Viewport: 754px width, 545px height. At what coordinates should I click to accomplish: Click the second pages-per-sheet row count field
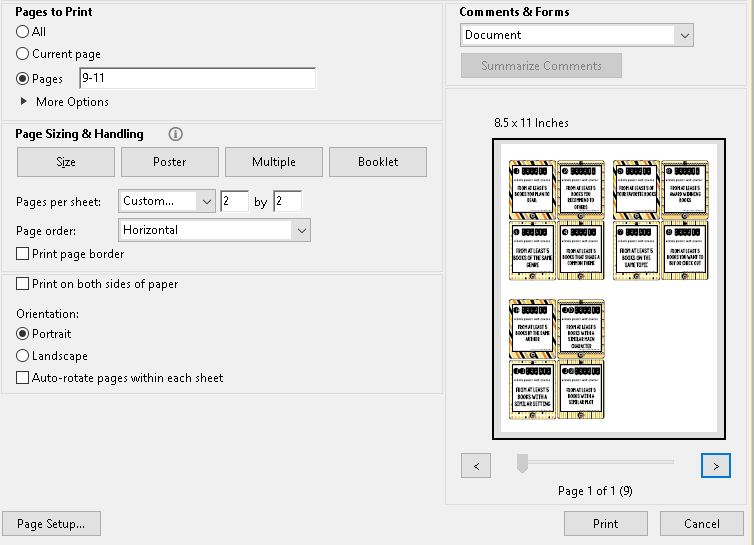click(x=288, y=201)
